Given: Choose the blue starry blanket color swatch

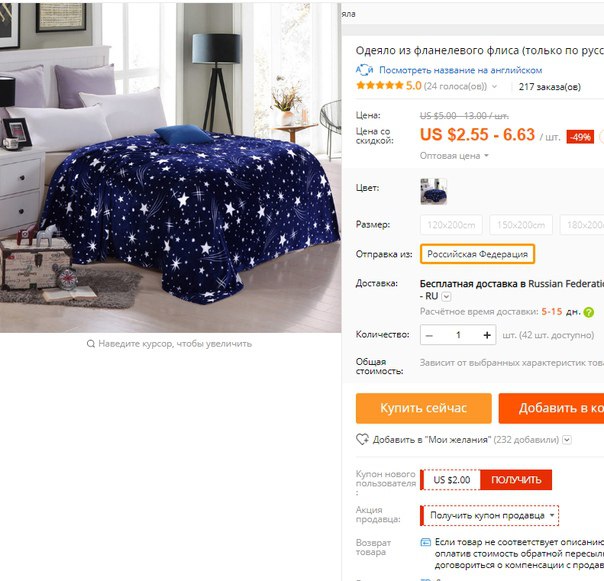Looking at the screenshot, I should point(433,191).
